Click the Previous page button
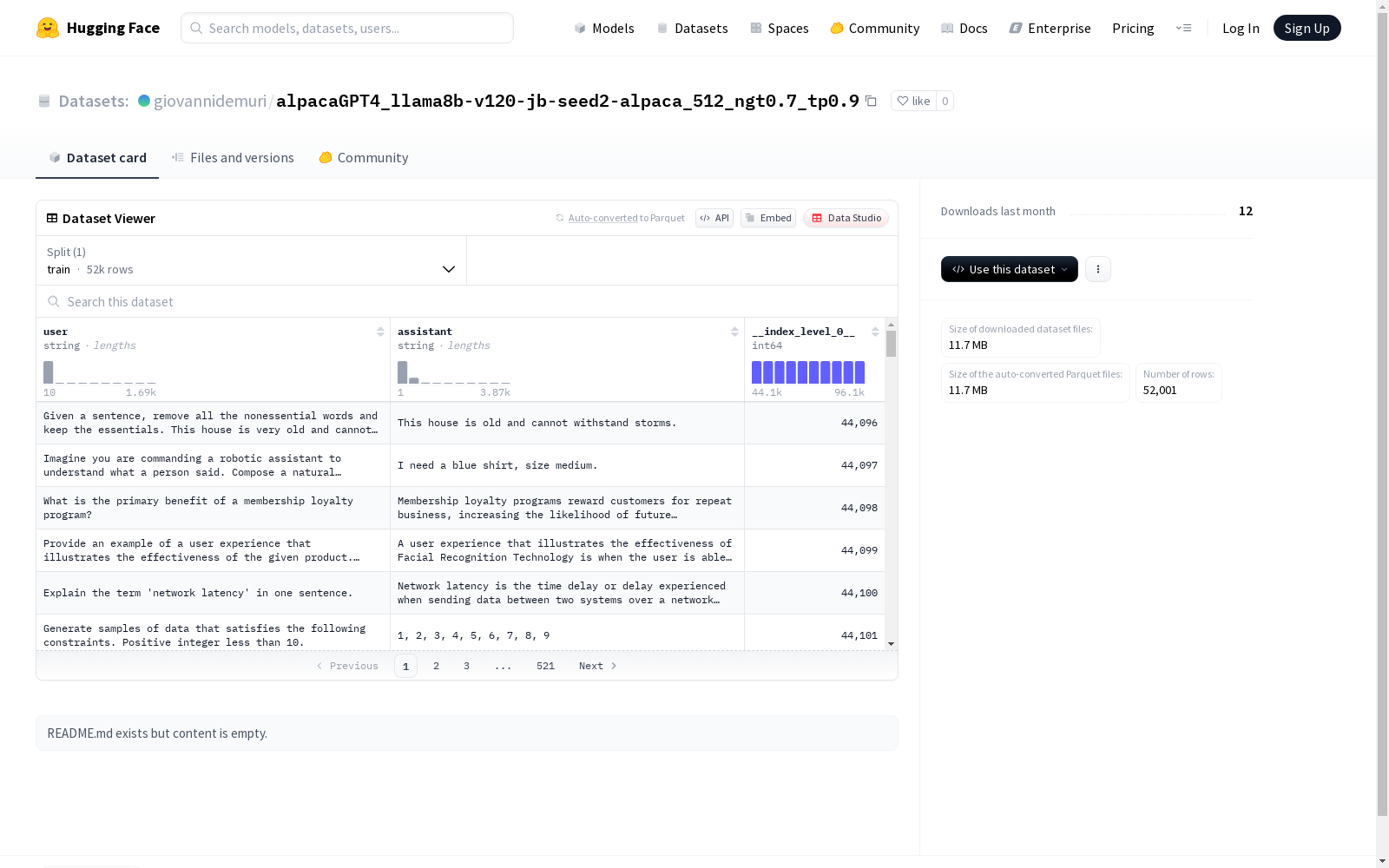Screen dimensions: 1389x868 [347, 666]
